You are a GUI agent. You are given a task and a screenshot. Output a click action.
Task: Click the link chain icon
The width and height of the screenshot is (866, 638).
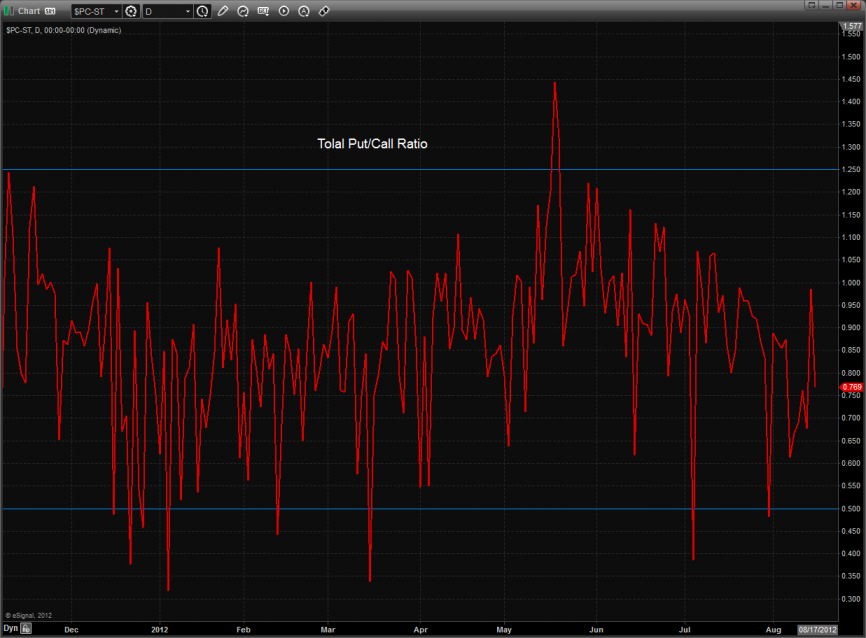click(x=324, y=11)
